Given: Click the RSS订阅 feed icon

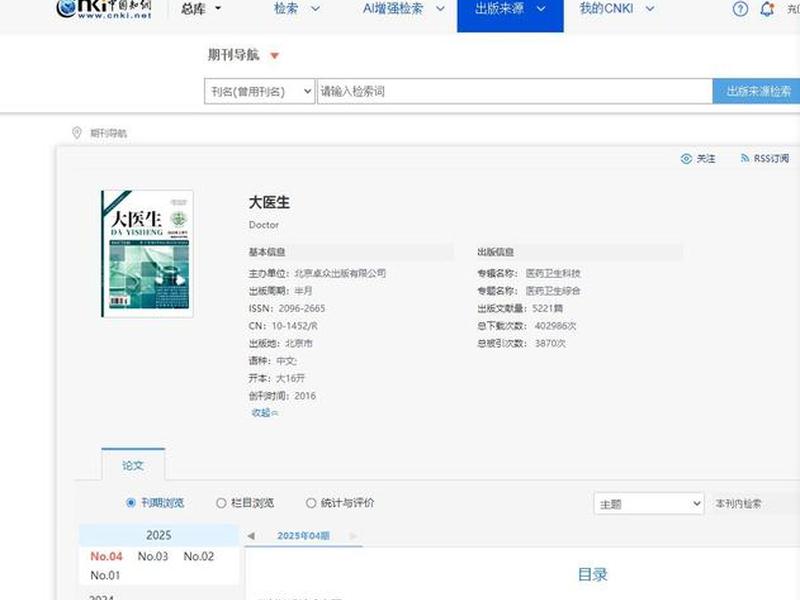Looking at the screenshot, I should coord(744,159).
